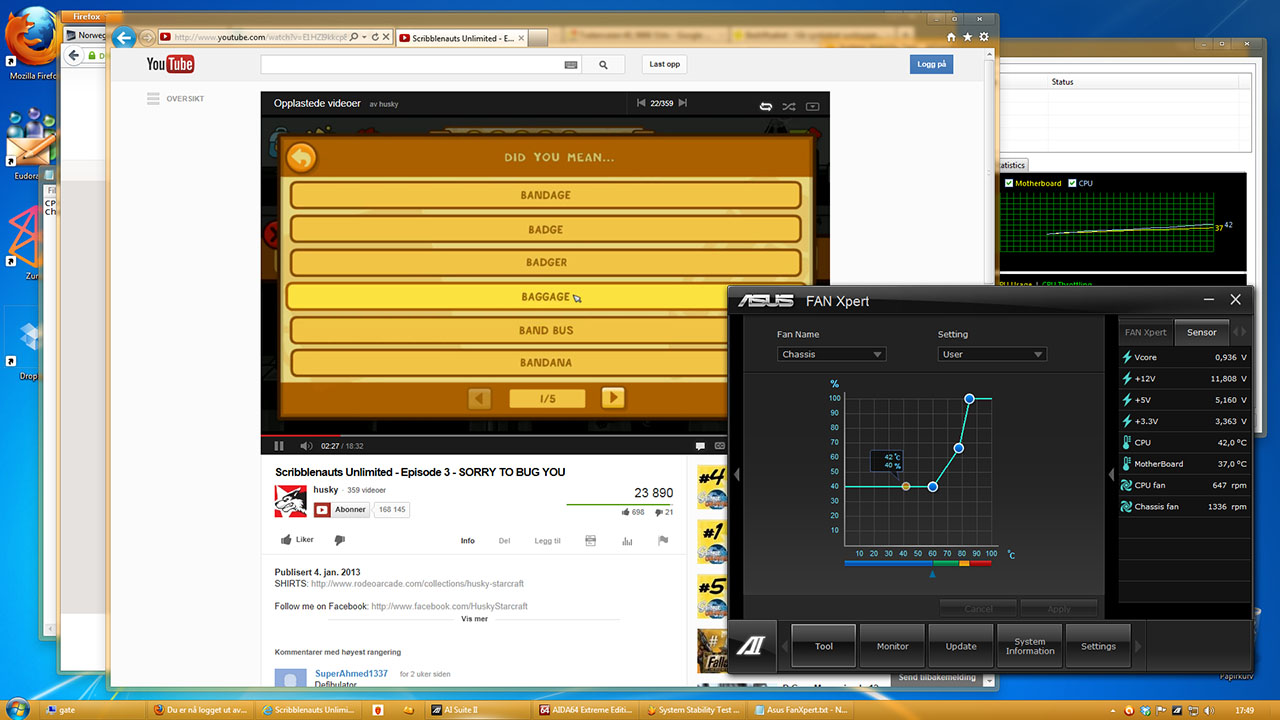Screen dimensions: 1280x720
Task: Open AIDA64 Extreme Edition from taskbar
Action: tap(588, 710)
